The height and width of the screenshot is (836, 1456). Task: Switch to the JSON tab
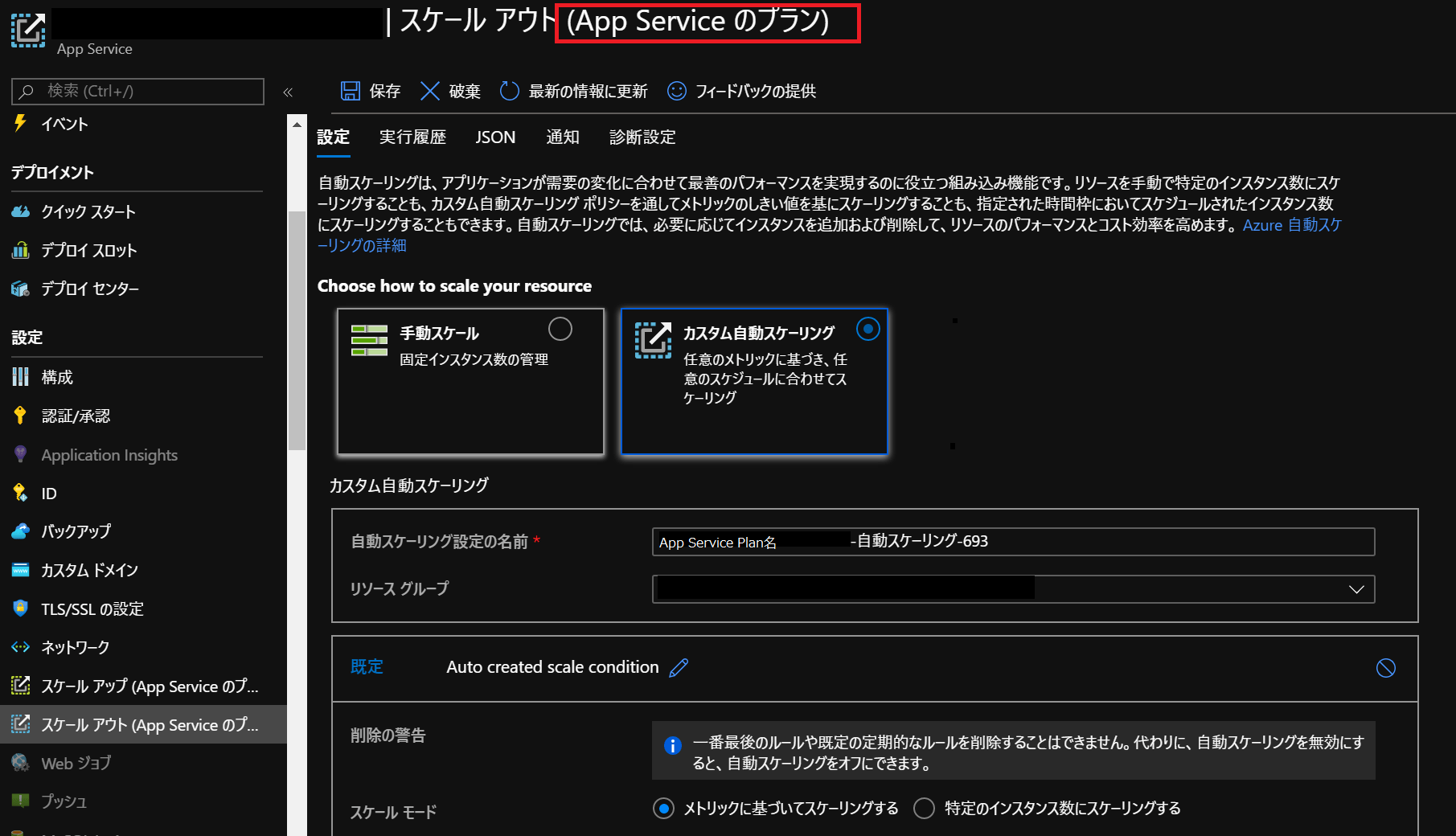[495, 137]
